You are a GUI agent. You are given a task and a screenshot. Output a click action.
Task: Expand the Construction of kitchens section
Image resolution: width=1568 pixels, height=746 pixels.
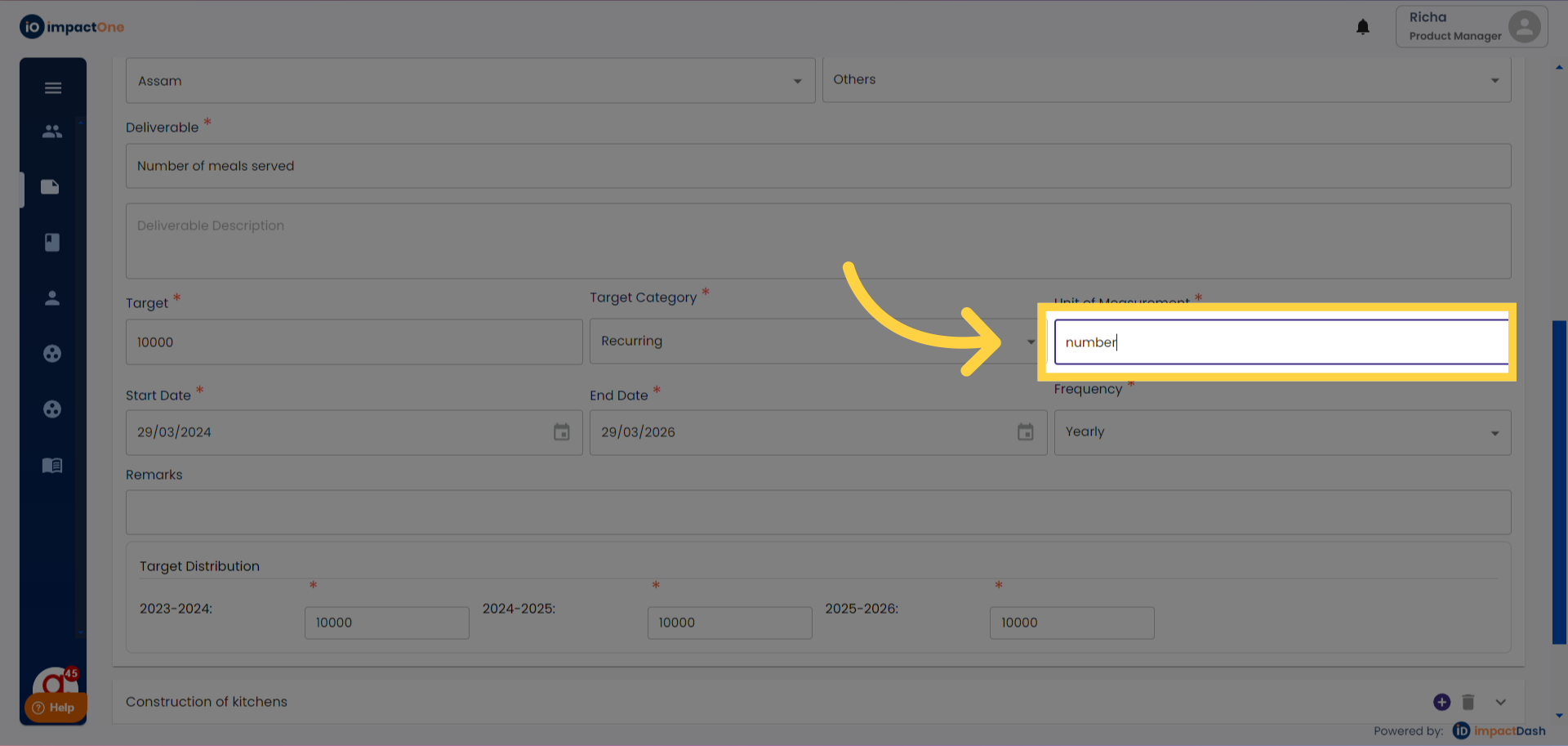point(1501,702)
